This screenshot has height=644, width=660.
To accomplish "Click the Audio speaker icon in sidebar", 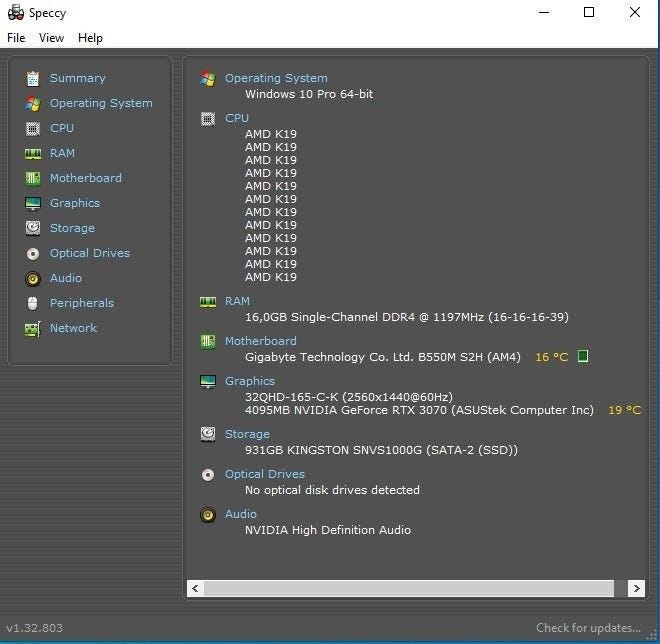I will (33, 278).
